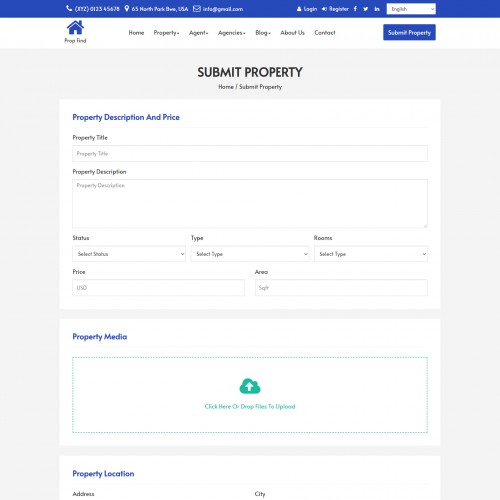Click the Register link
The width and height of the screenshot is (500, 500).
335,9
